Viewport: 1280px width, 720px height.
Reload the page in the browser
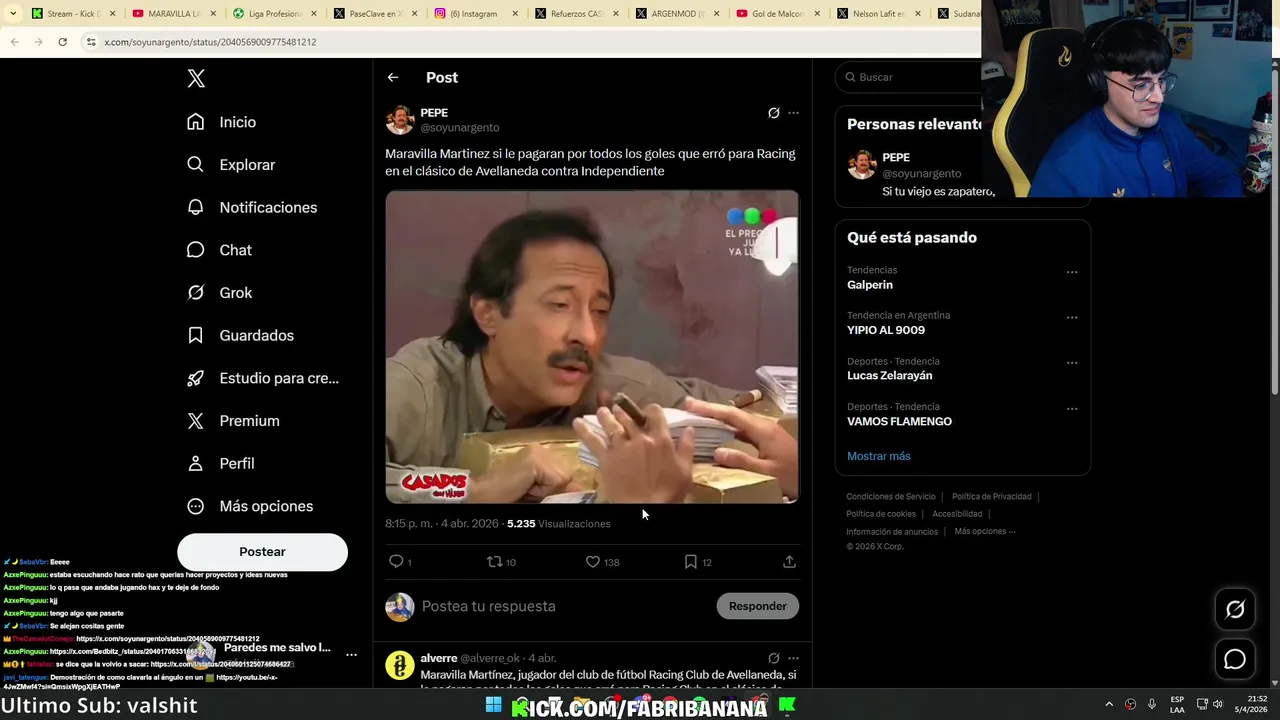coord(62,42)
